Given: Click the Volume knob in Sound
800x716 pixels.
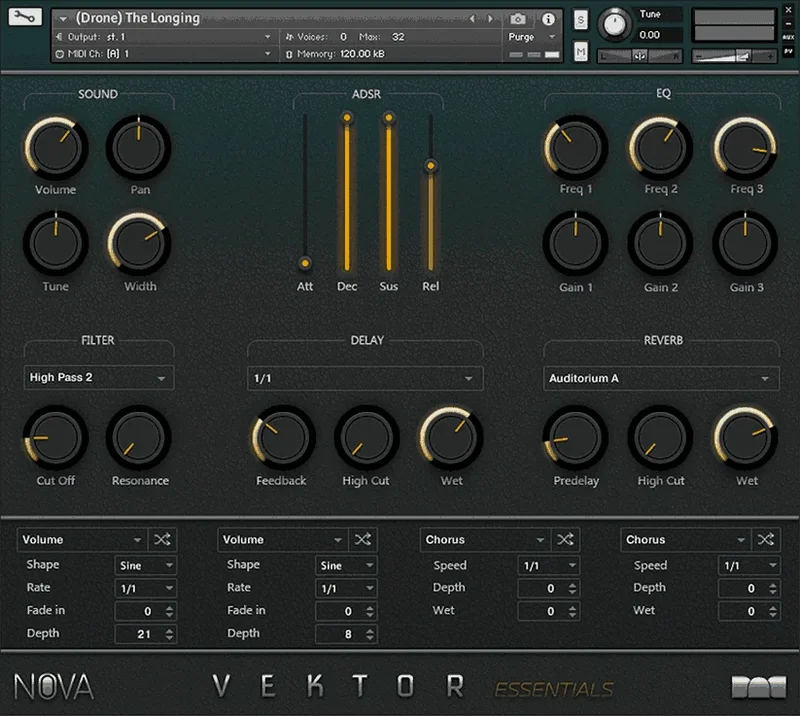Looking at the screenshot, I should [x=56, y=147].
